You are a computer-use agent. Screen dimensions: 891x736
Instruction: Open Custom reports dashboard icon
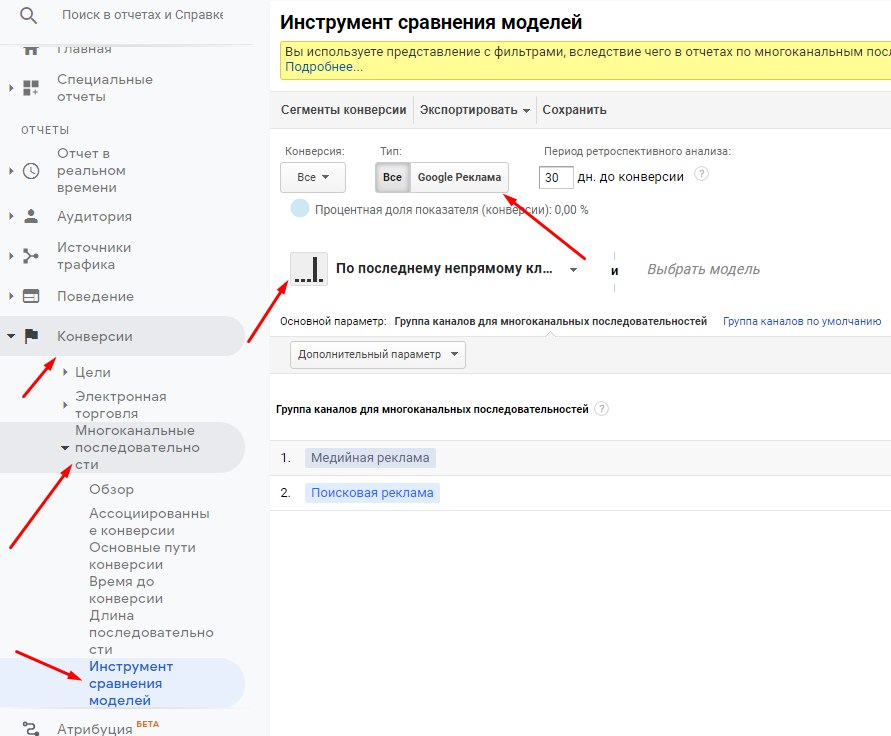pyautogui.click(x=31, y=88)
